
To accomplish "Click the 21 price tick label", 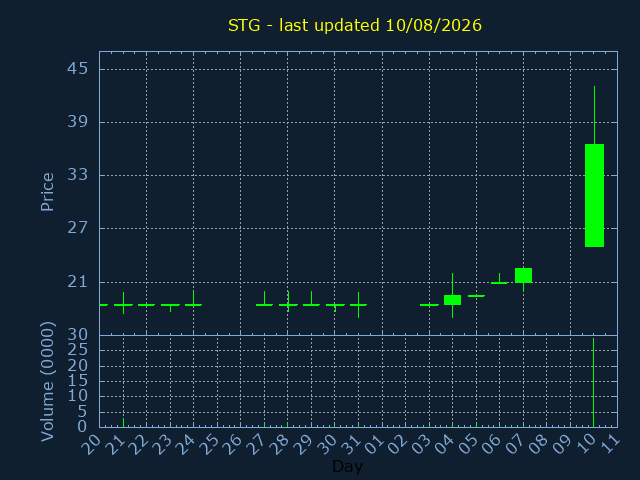I will (78, 281).
